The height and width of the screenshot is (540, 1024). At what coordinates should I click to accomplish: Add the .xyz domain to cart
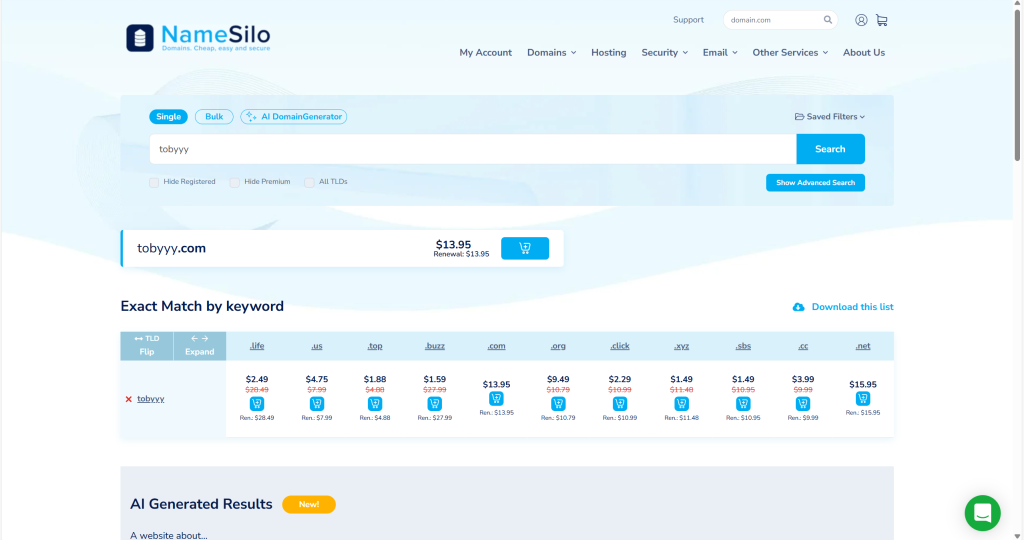pos(681,404)
